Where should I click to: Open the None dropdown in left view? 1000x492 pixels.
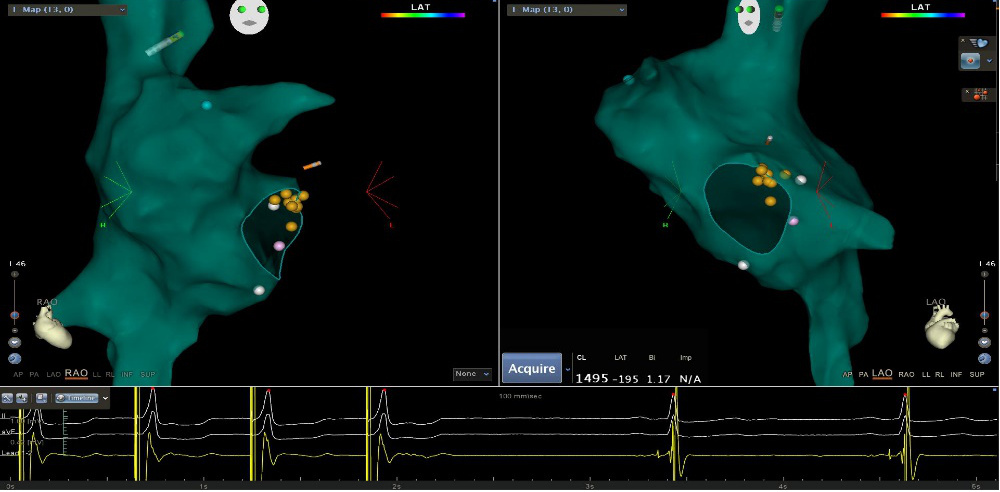(472, 374)
